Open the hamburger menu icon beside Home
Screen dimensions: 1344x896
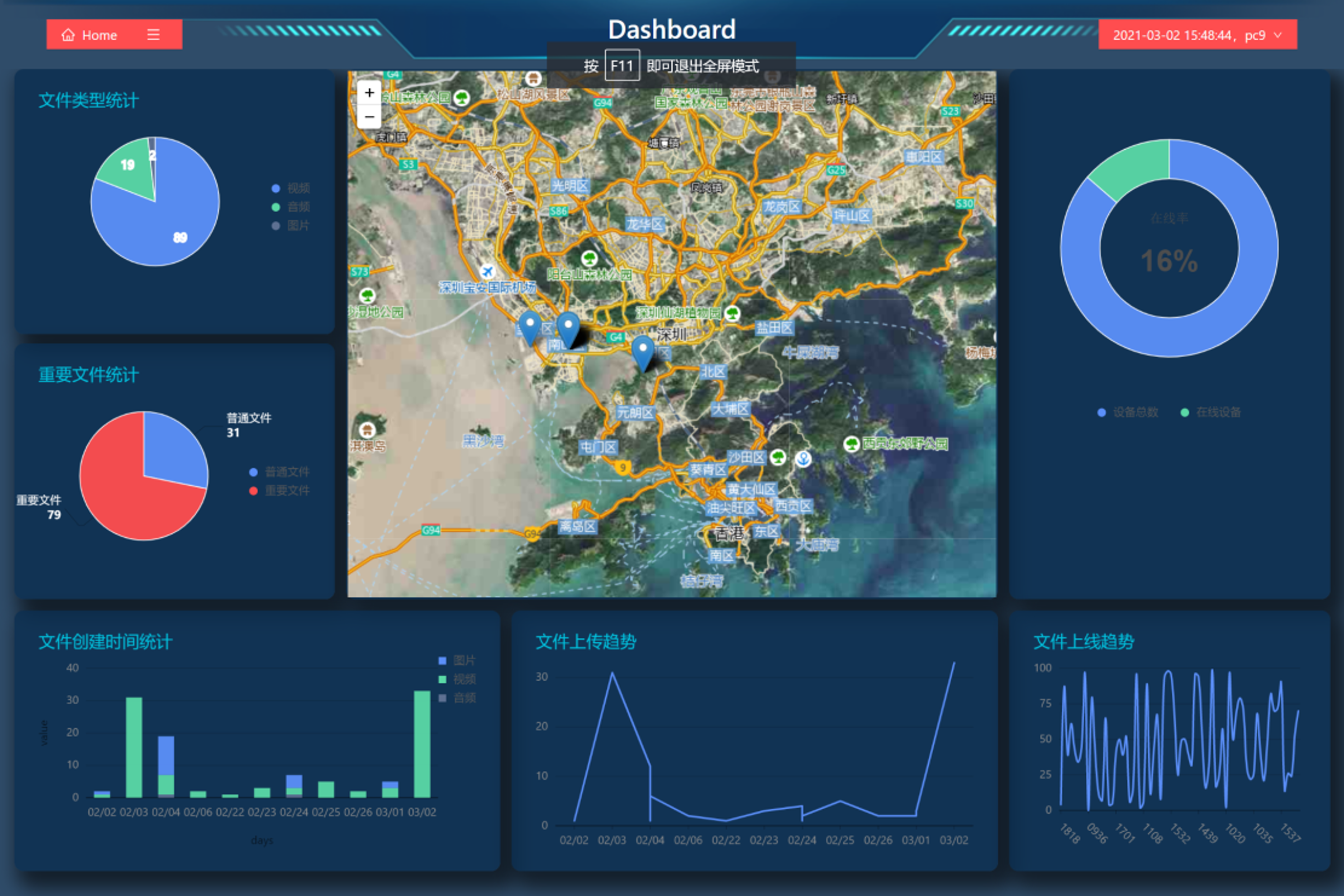click(x=153, y=35)
